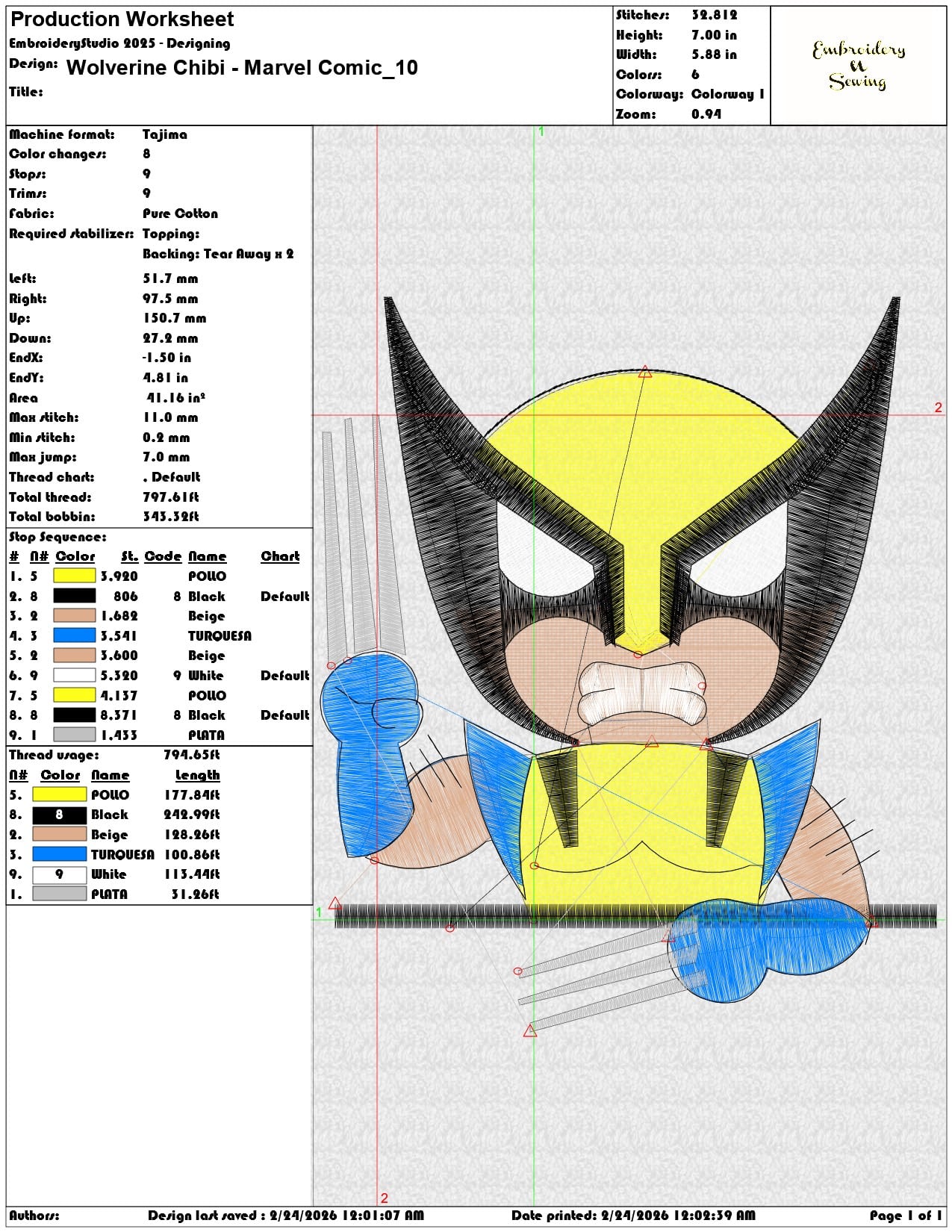The height and width of the screenshot is (1232, 952).
Task: Click the white swatch with 5,320 stitches
Action: [x=75, y=675]
